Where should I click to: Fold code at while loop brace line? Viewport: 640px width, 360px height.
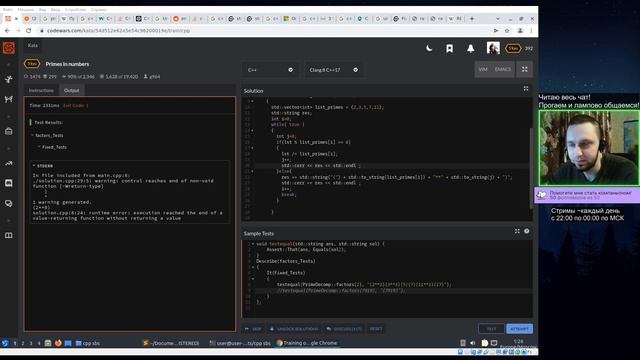pos(252,130)
